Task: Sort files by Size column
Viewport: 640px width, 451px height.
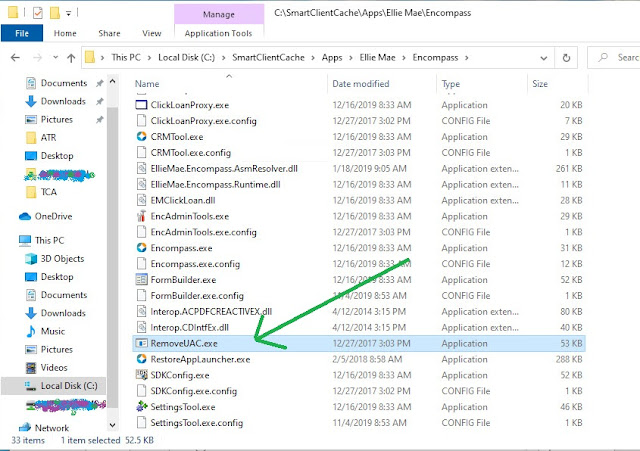Action: [x=540, y=84]
